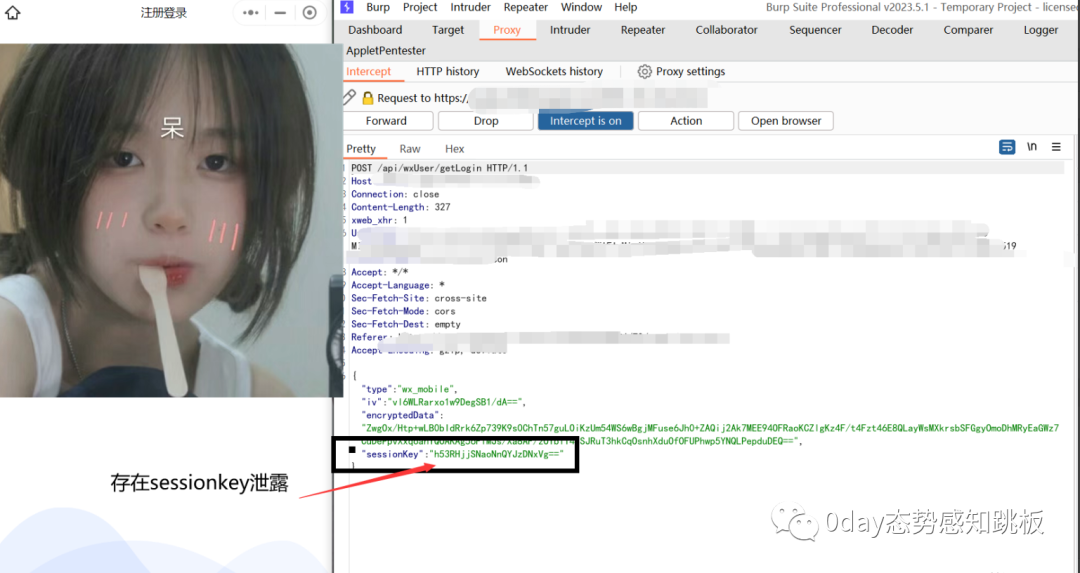Open the AppletPentester extension tab

[x=386, y=50]
